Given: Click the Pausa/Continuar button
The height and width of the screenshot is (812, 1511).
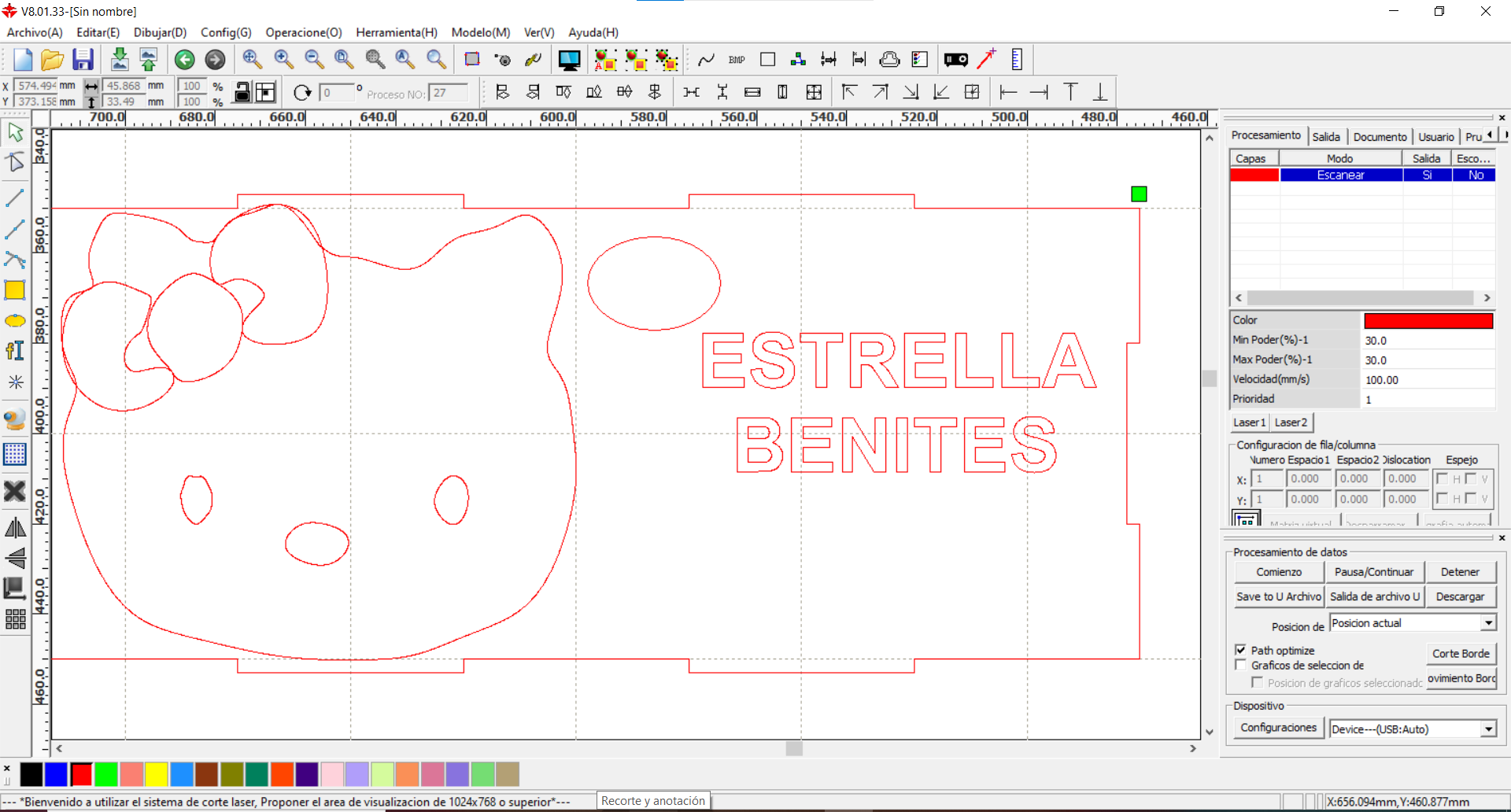Looking at the screenshot, I should 1374,572.
